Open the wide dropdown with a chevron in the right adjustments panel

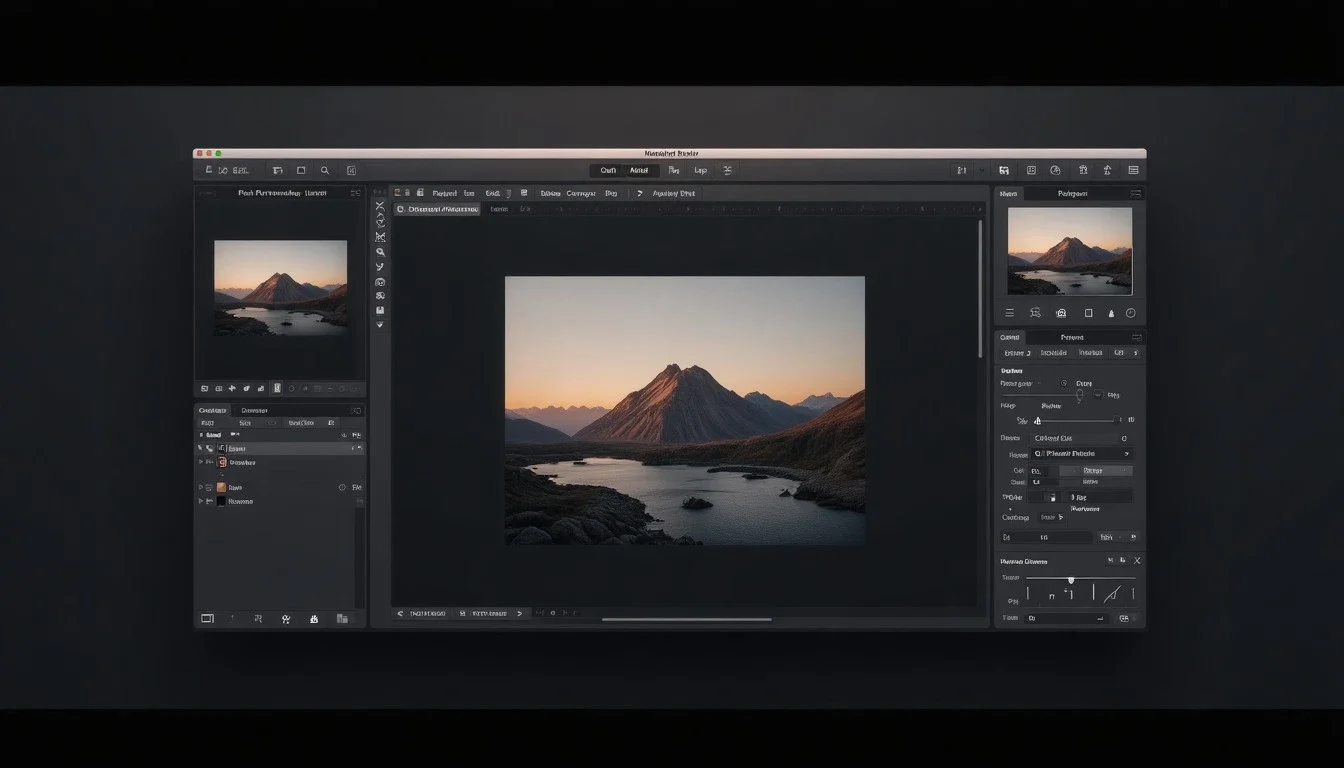[1081, 453]
